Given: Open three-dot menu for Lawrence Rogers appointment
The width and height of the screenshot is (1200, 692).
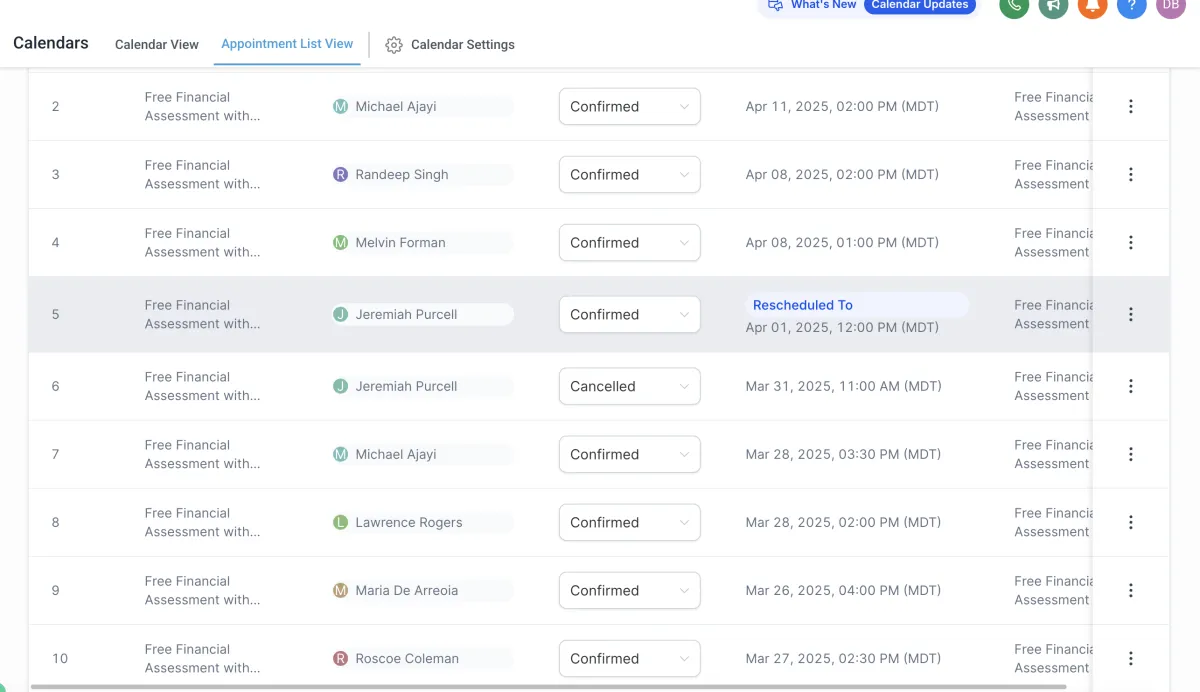Looking at the screenshot, I should (x=1131, y=522).
